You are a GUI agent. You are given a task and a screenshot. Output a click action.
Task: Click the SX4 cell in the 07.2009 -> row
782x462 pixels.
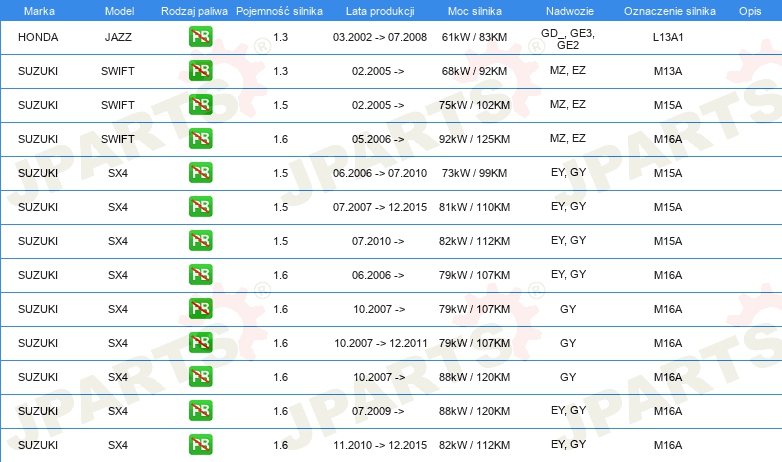(x=118, y=411)
